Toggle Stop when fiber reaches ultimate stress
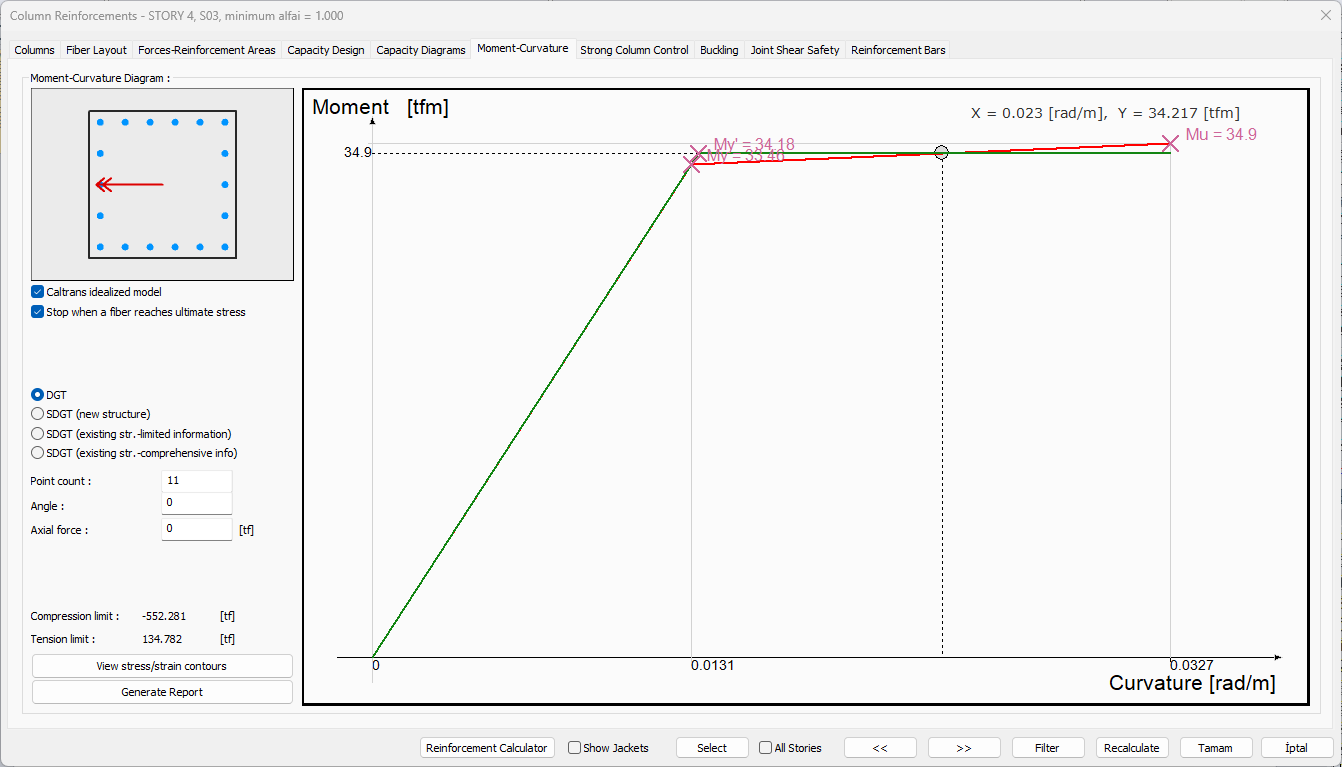 [38, 312]
